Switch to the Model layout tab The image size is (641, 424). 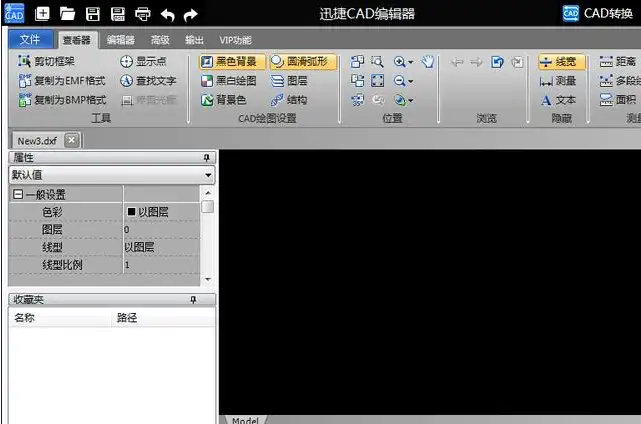pos(245,420)
